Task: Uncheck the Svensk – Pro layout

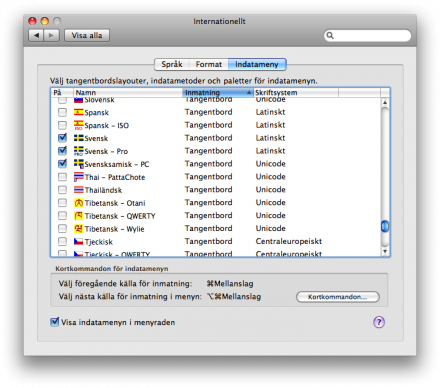Action: (62, 151)
